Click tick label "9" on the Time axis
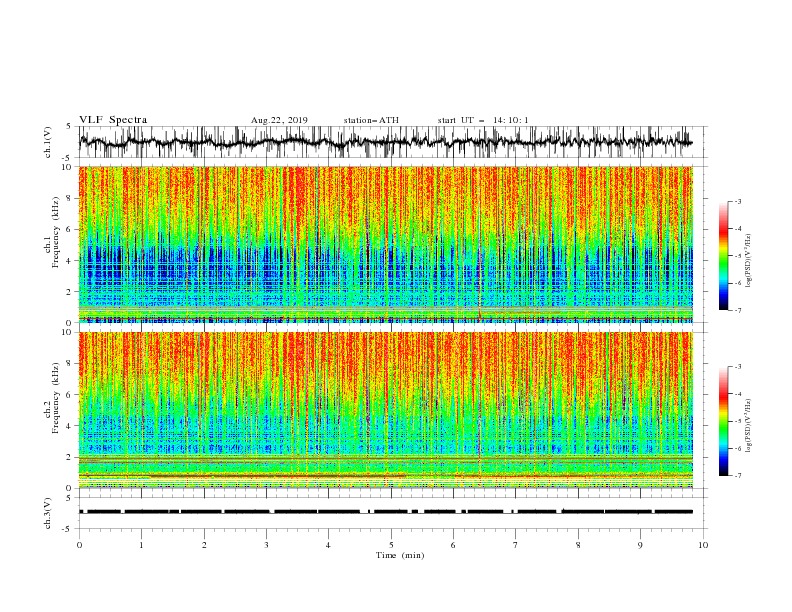This screenshot has width=792, height=612. 640,545
